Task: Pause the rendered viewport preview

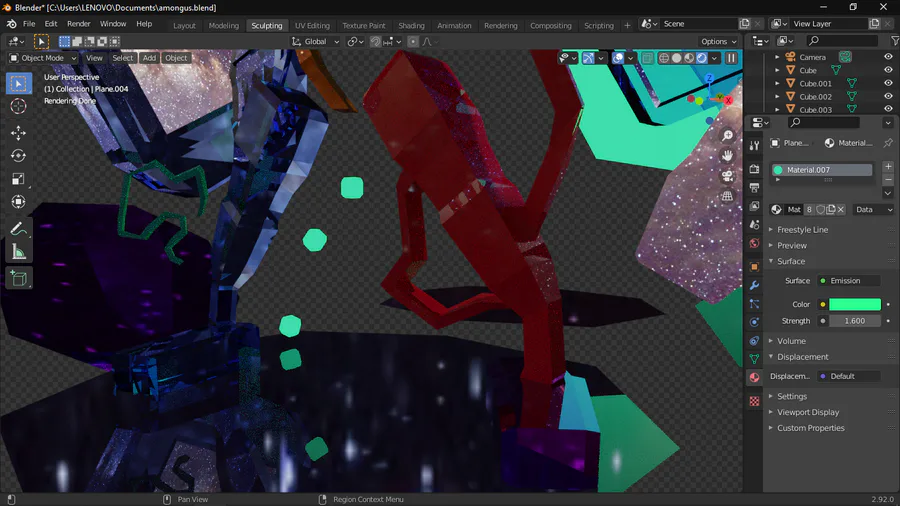Action: [731, 58]
